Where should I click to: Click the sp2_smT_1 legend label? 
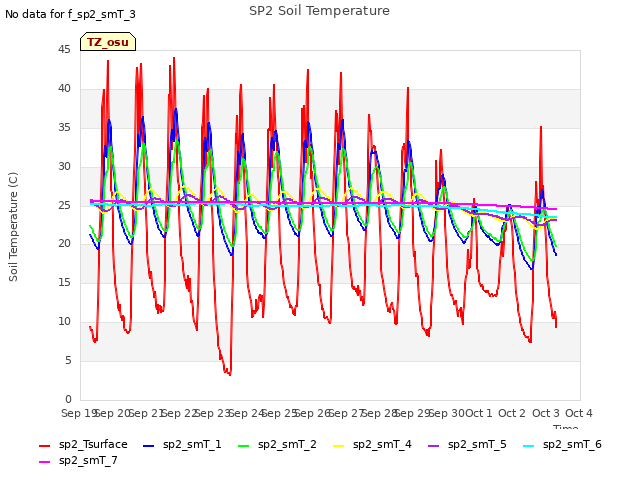[x=192, y=444]
